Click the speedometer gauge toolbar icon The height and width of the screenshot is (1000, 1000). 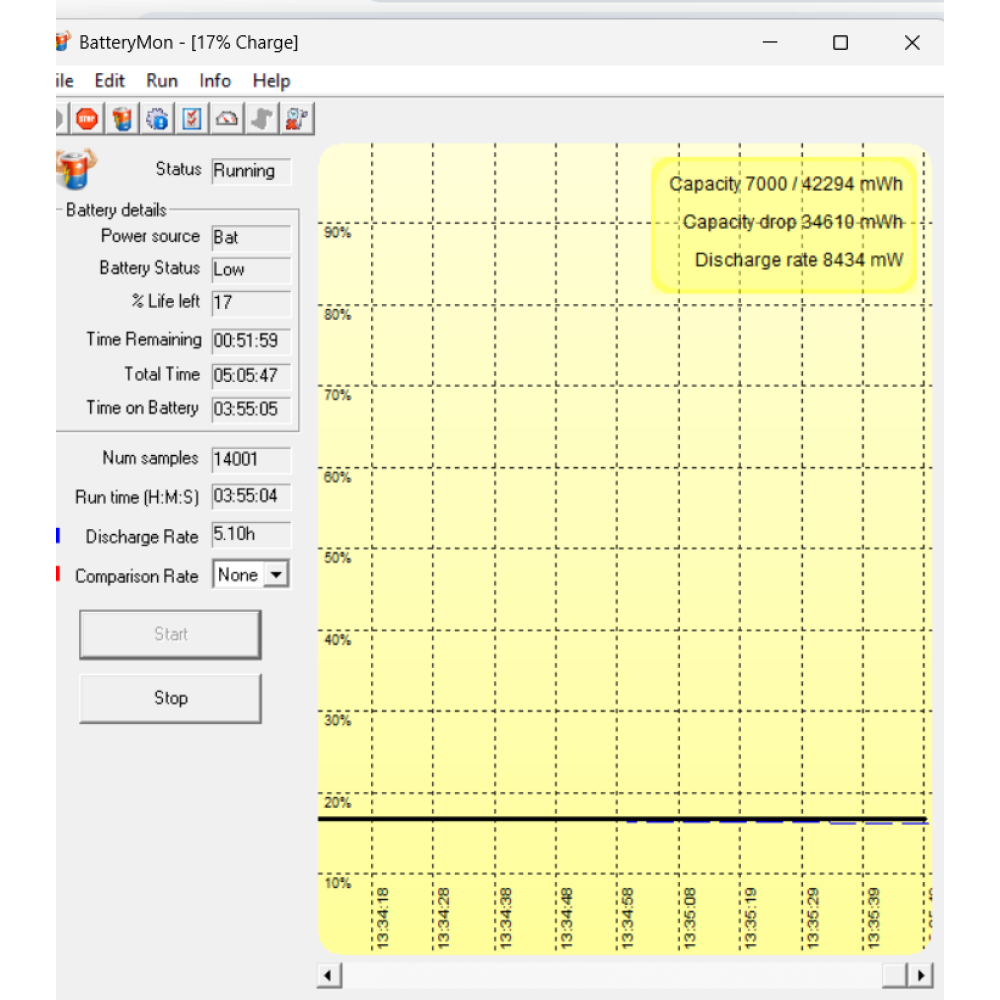tap(227, 119)
